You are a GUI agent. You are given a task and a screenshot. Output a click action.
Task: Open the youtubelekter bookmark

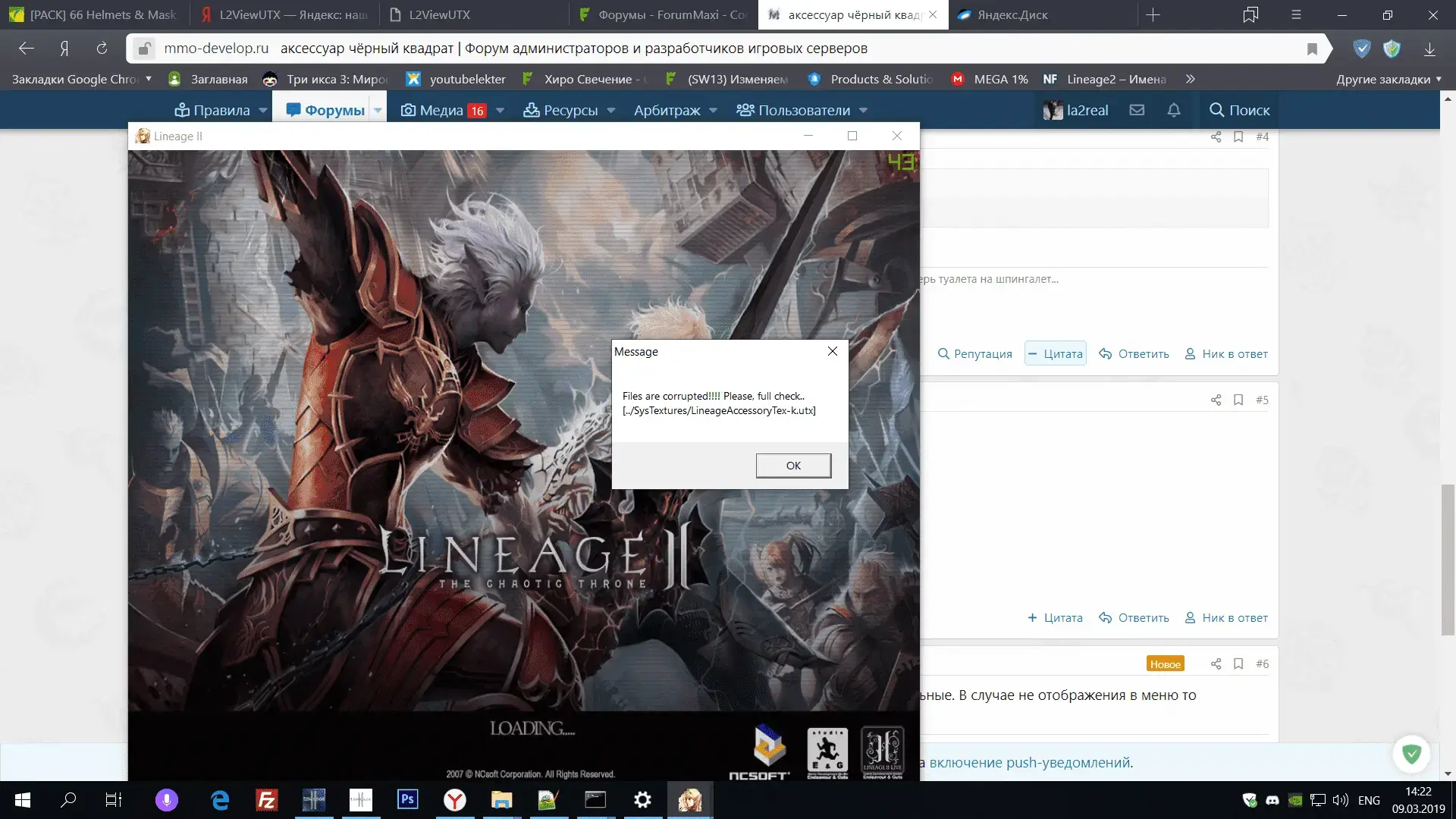457,79
